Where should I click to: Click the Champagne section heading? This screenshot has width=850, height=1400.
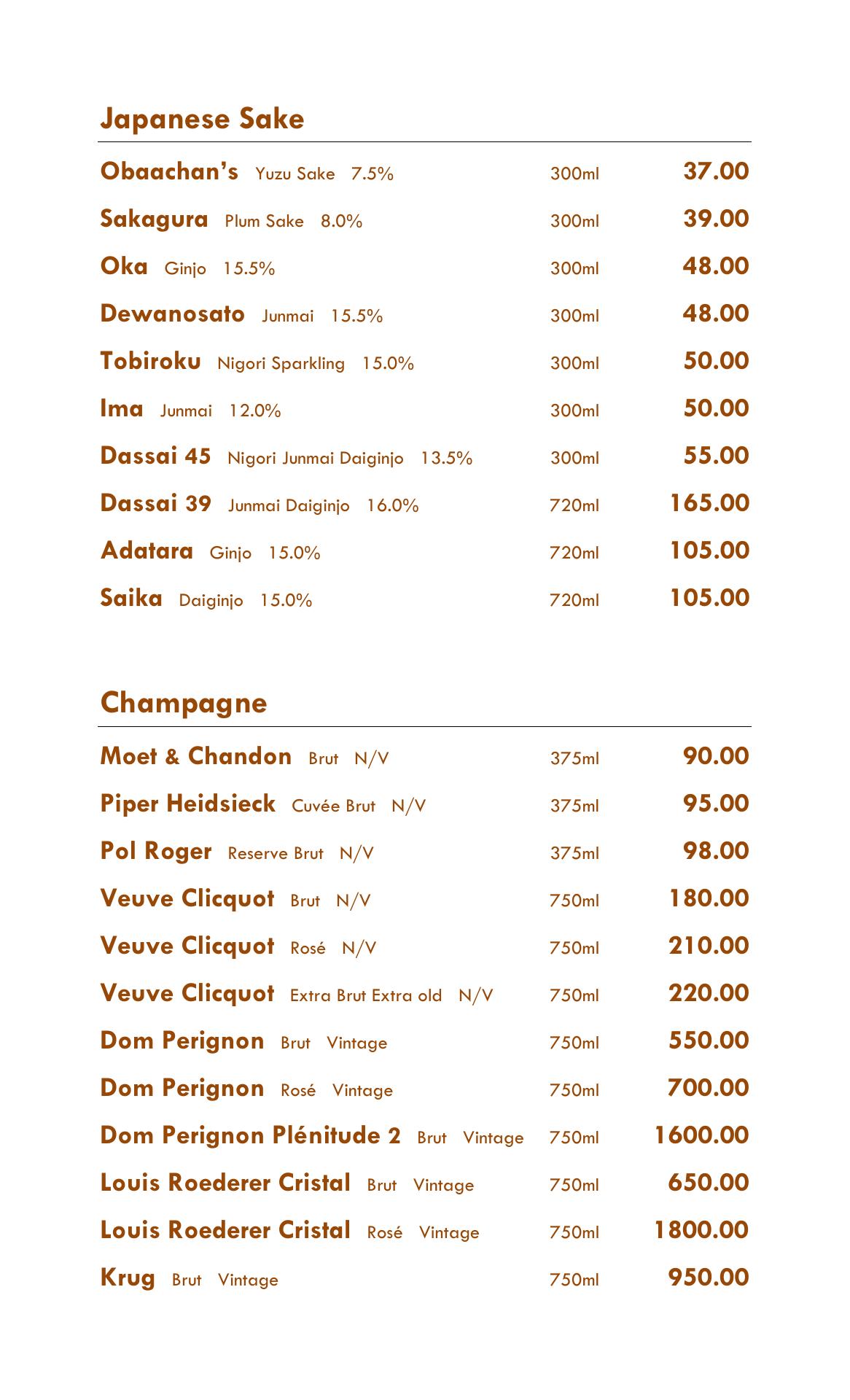[184, 703]
